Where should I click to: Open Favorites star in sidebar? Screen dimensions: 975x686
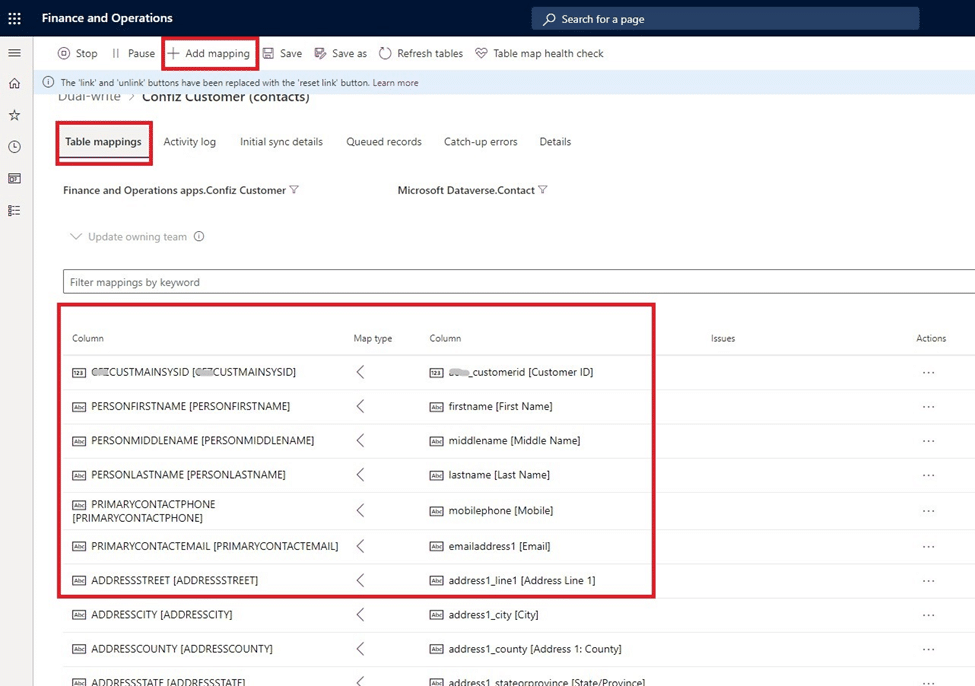pos(14,115)
